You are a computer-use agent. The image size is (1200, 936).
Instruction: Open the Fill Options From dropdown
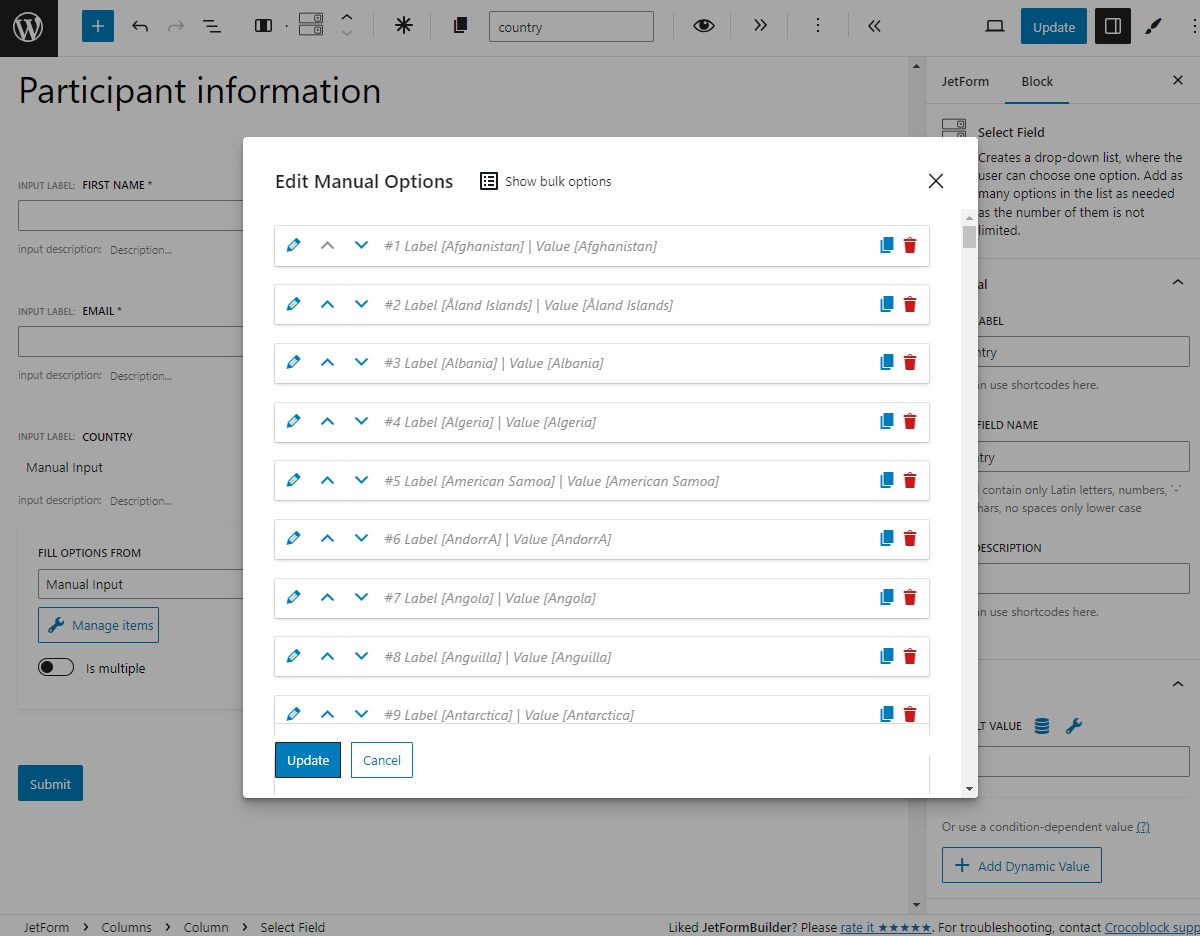point(140,585)
